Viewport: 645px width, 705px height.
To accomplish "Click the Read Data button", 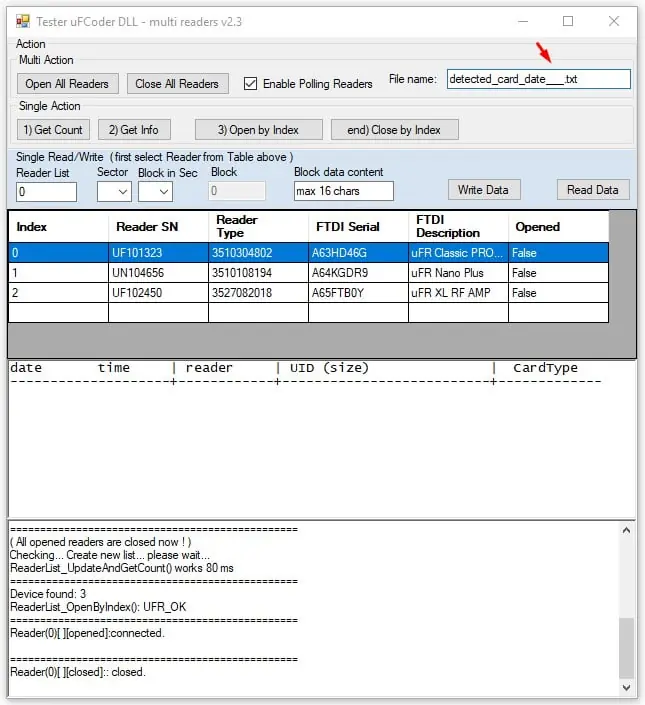I will click(x=593, y=190).
